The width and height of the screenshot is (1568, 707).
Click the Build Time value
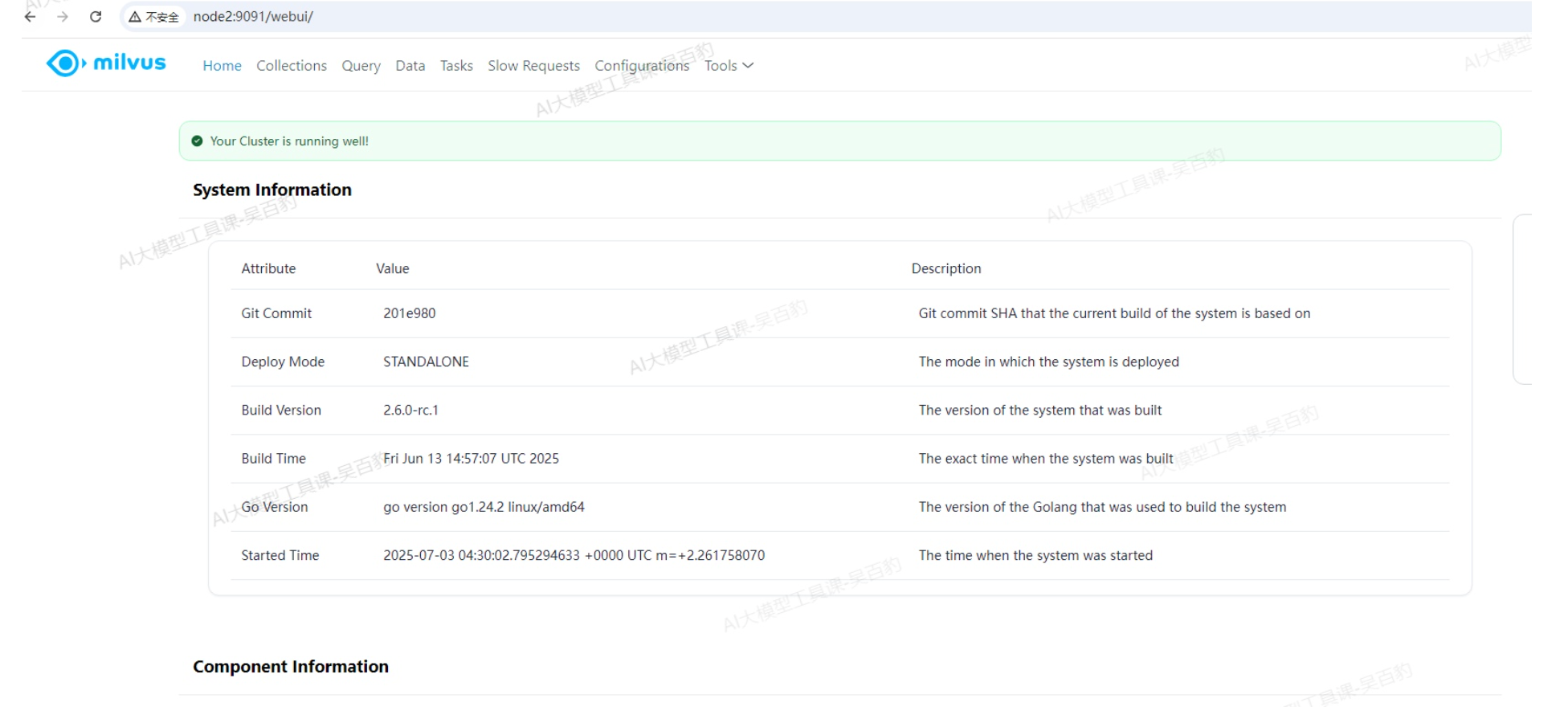pos(472,458)
